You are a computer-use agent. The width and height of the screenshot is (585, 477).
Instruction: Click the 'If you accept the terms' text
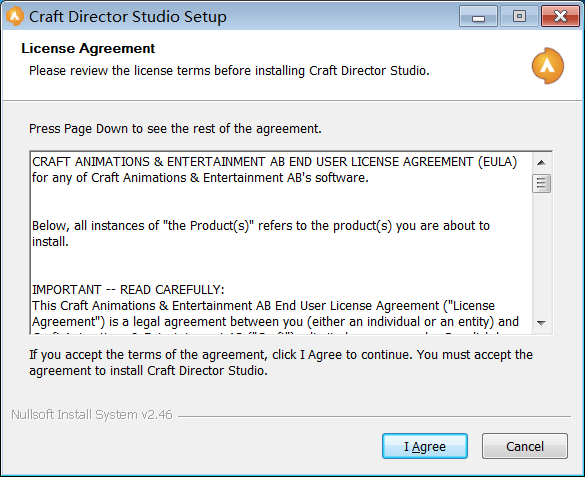click(281, 363)
